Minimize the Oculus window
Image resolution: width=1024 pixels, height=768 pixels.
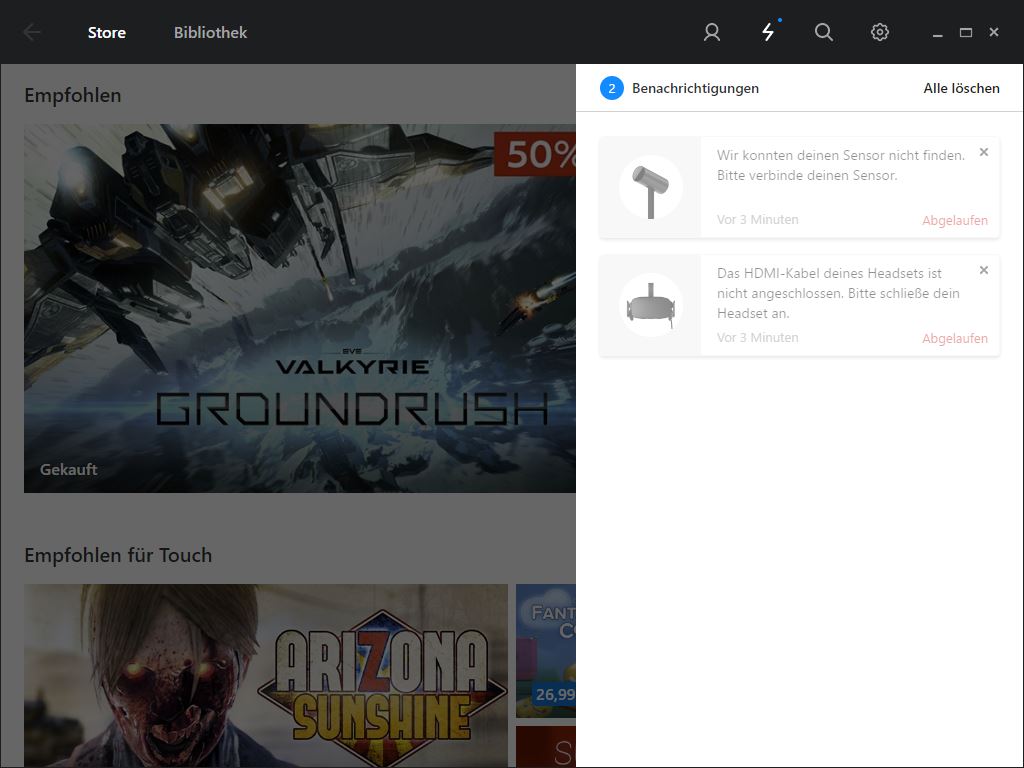click(938, 33)
